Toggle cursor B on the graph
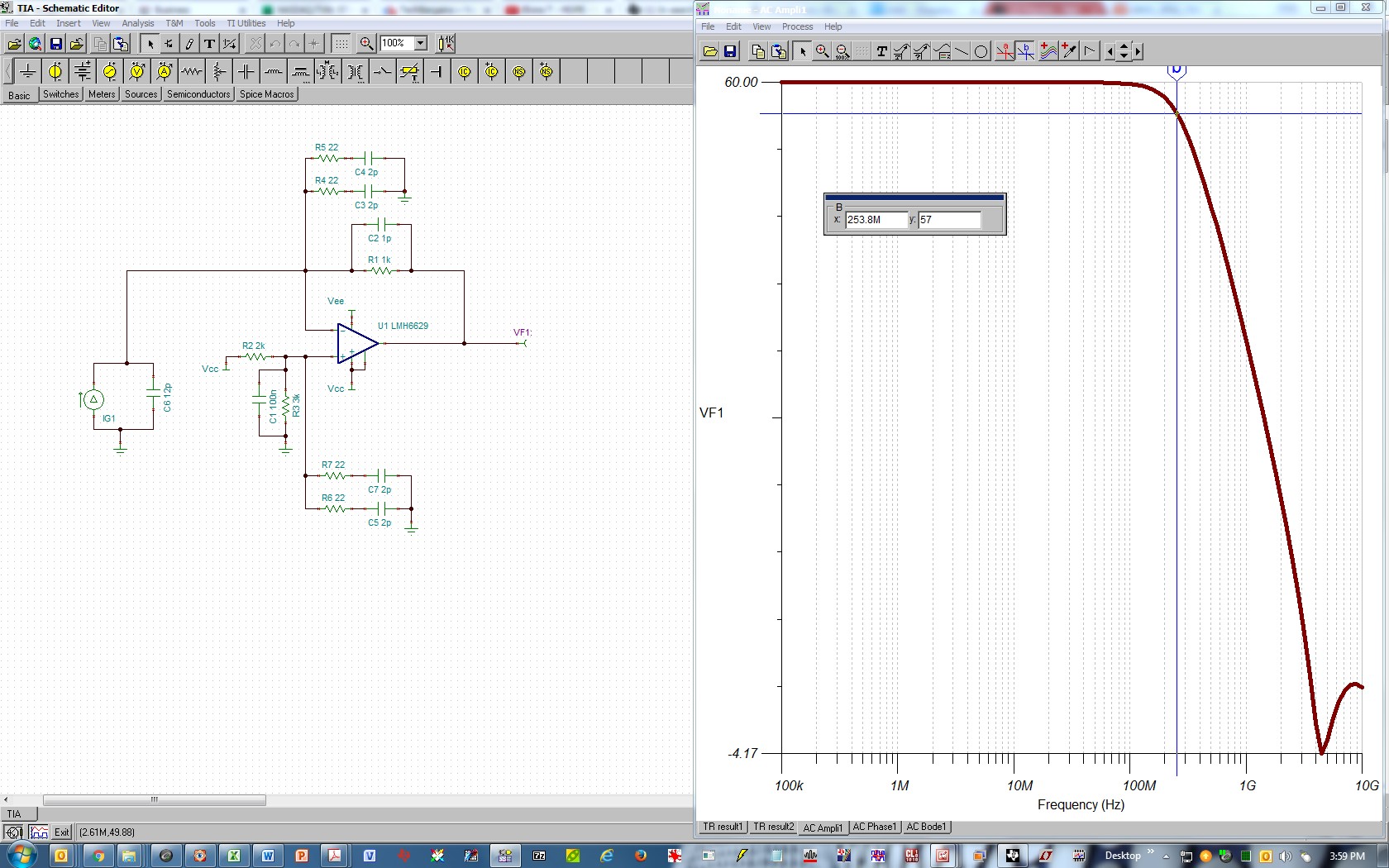This screenshot has width=1389, height=868. [1026, 52]
